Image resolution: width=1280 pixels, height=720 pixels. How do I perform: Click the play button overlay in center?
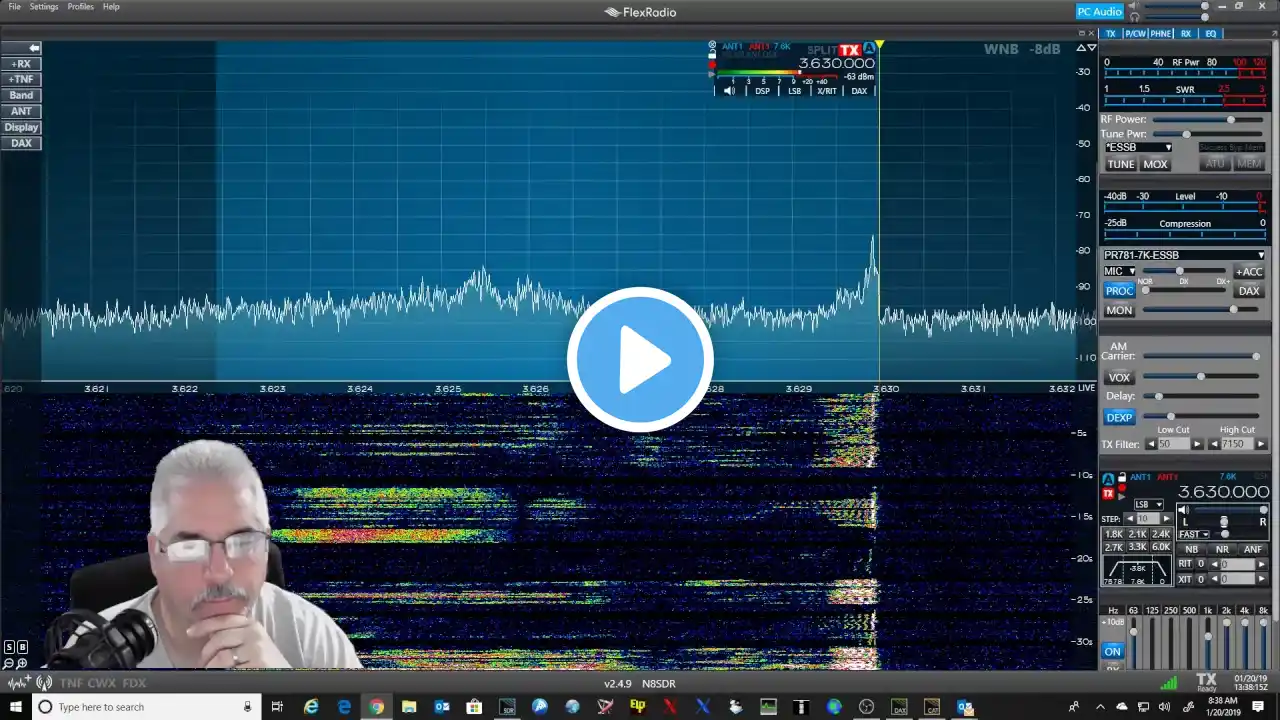tap(640, 360)
